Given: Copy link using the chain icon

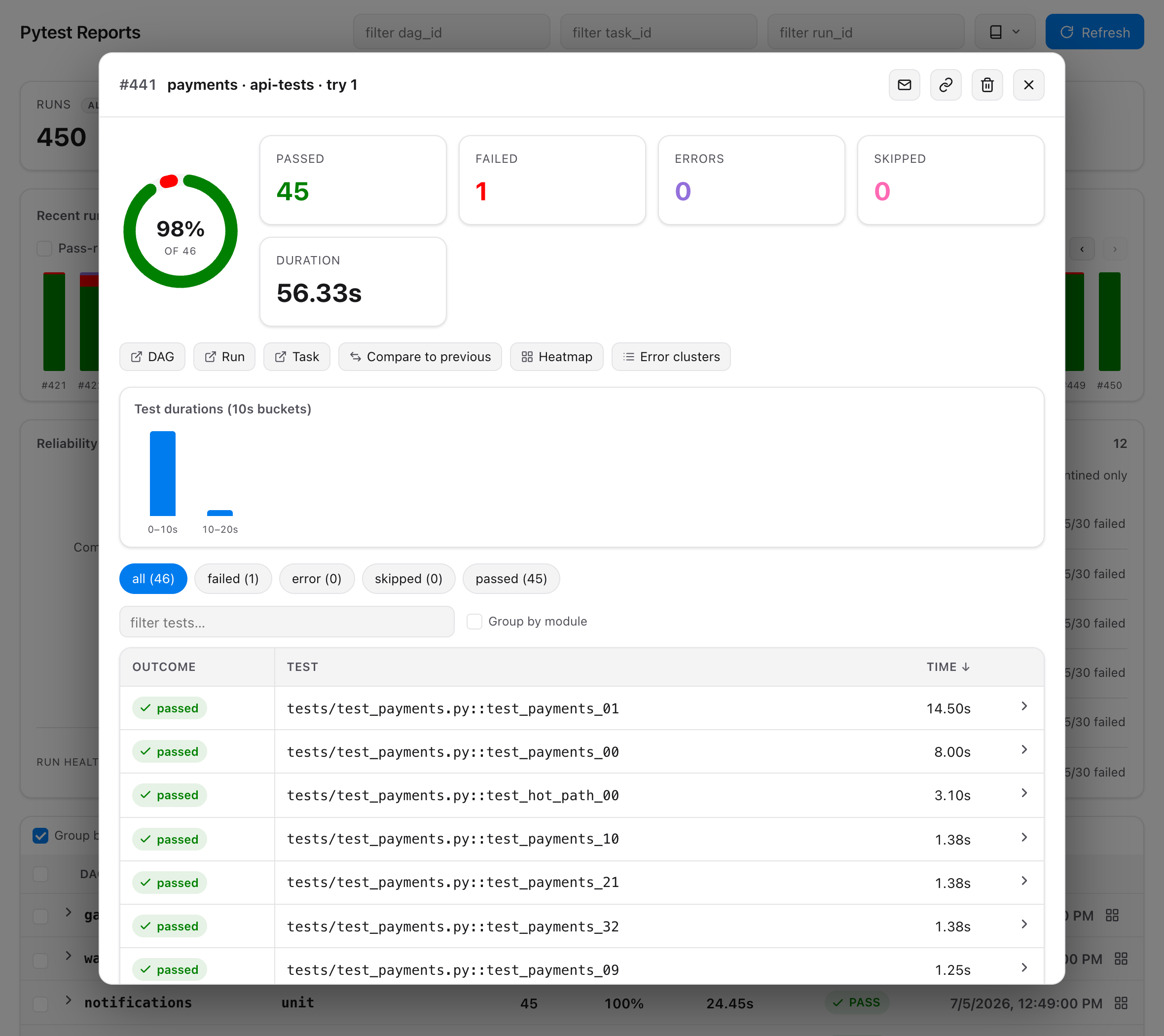Looking at the screenshot, I should pos(946,85).
